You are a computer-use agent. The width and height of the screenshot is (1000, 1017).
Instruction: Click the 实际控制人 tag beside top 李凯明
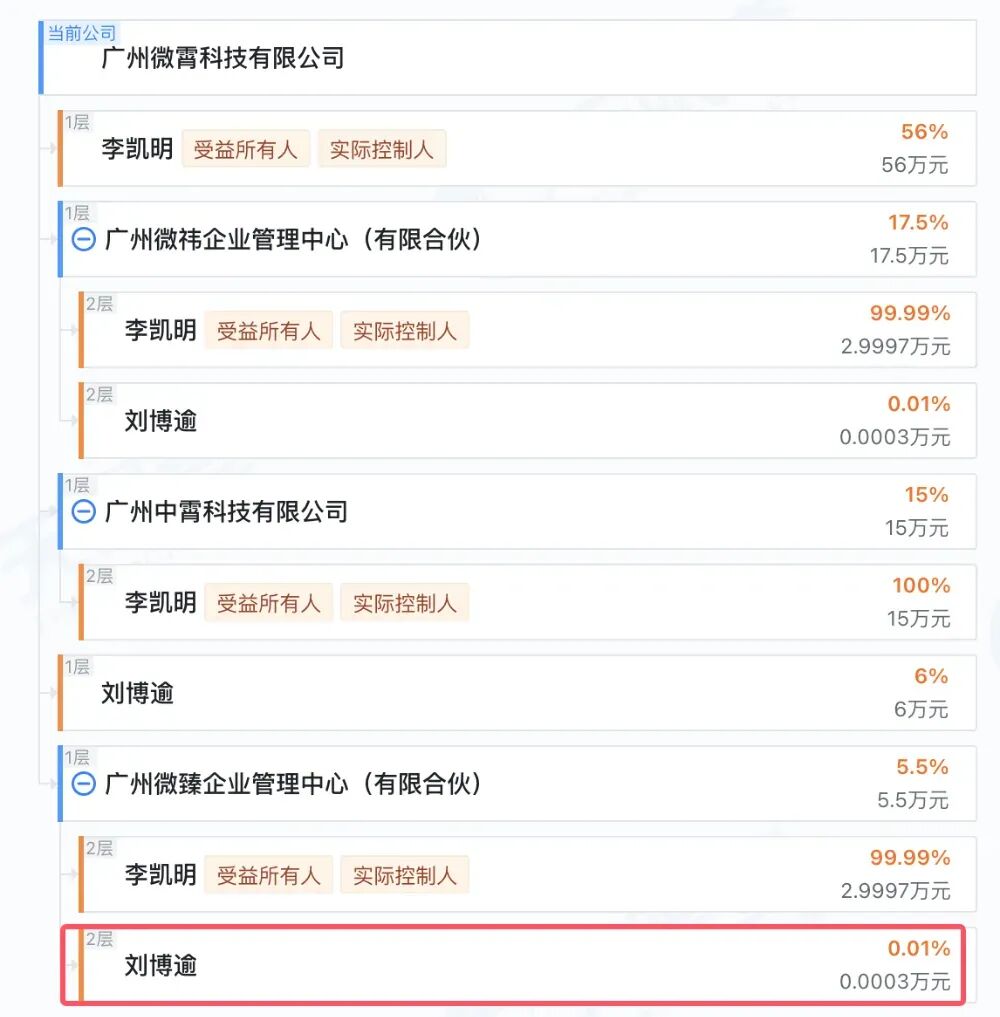(382, 149)
